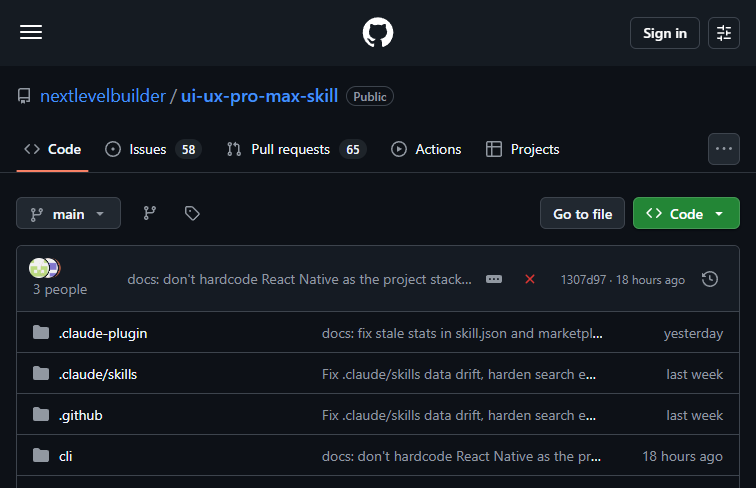Screen dimensions: 756x488
Task: Open latest commit message about React Native
Action: pos(299,280)
